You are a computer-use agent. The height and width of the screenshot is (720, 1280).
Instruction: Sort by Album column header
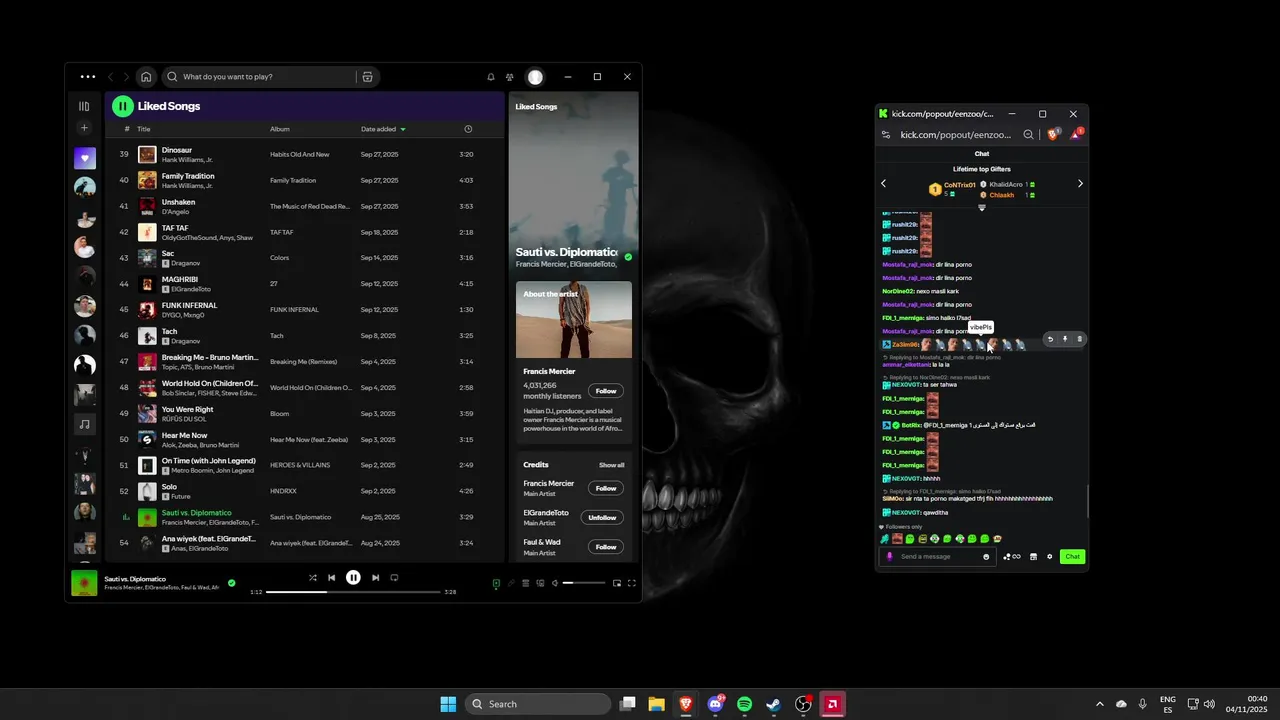280,129
